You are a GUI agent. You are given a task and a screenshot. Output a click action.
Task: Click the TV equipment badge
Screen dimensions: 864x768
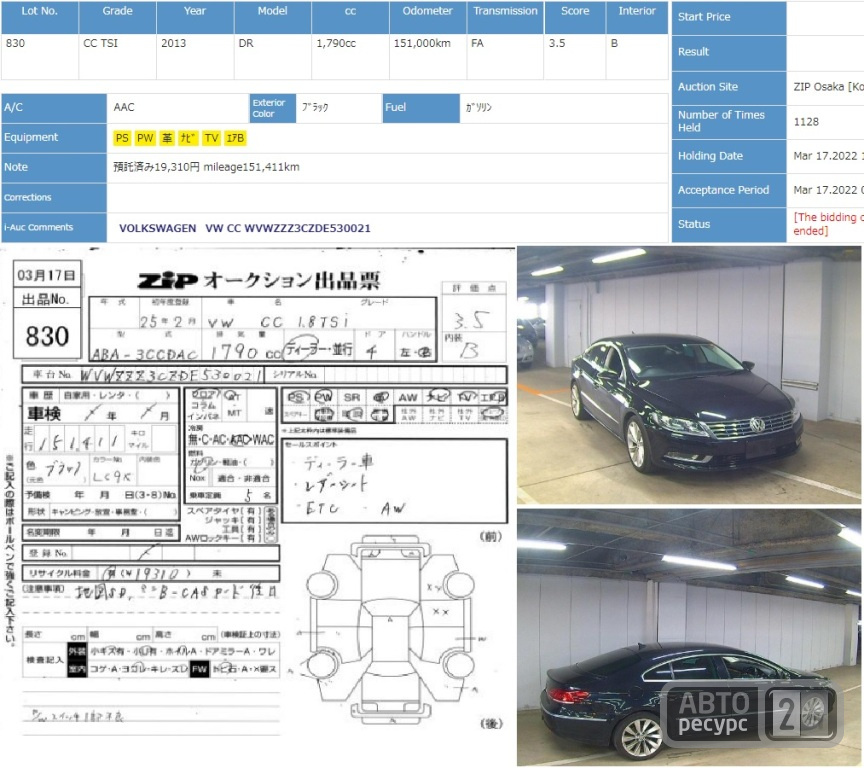pos(212,138)
